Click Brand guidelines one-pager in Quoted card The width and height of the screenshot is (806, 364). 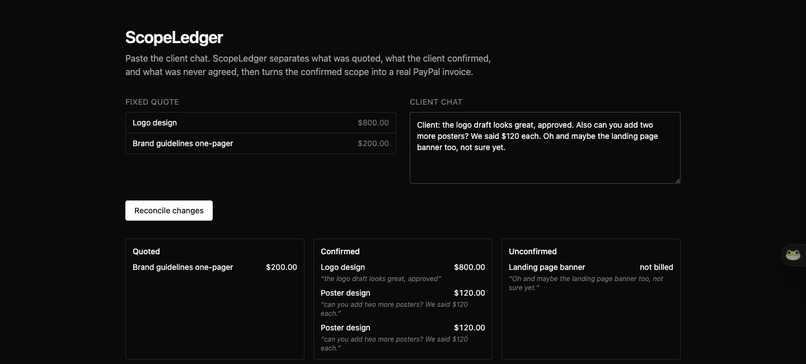click(x=183, y=267)
